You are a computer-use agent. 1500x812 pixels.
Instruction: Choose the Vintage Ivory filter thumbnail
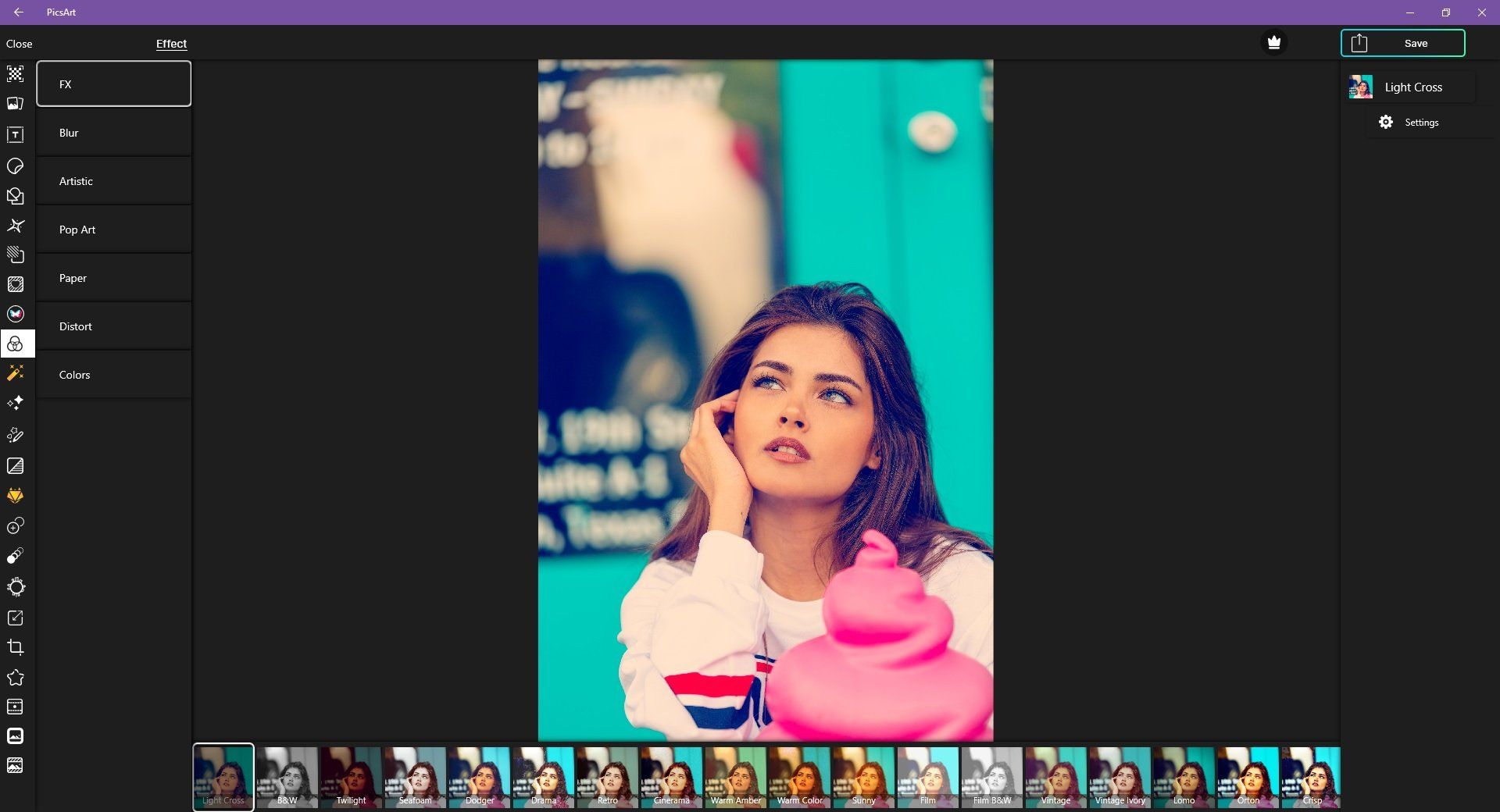point(1120,777)
